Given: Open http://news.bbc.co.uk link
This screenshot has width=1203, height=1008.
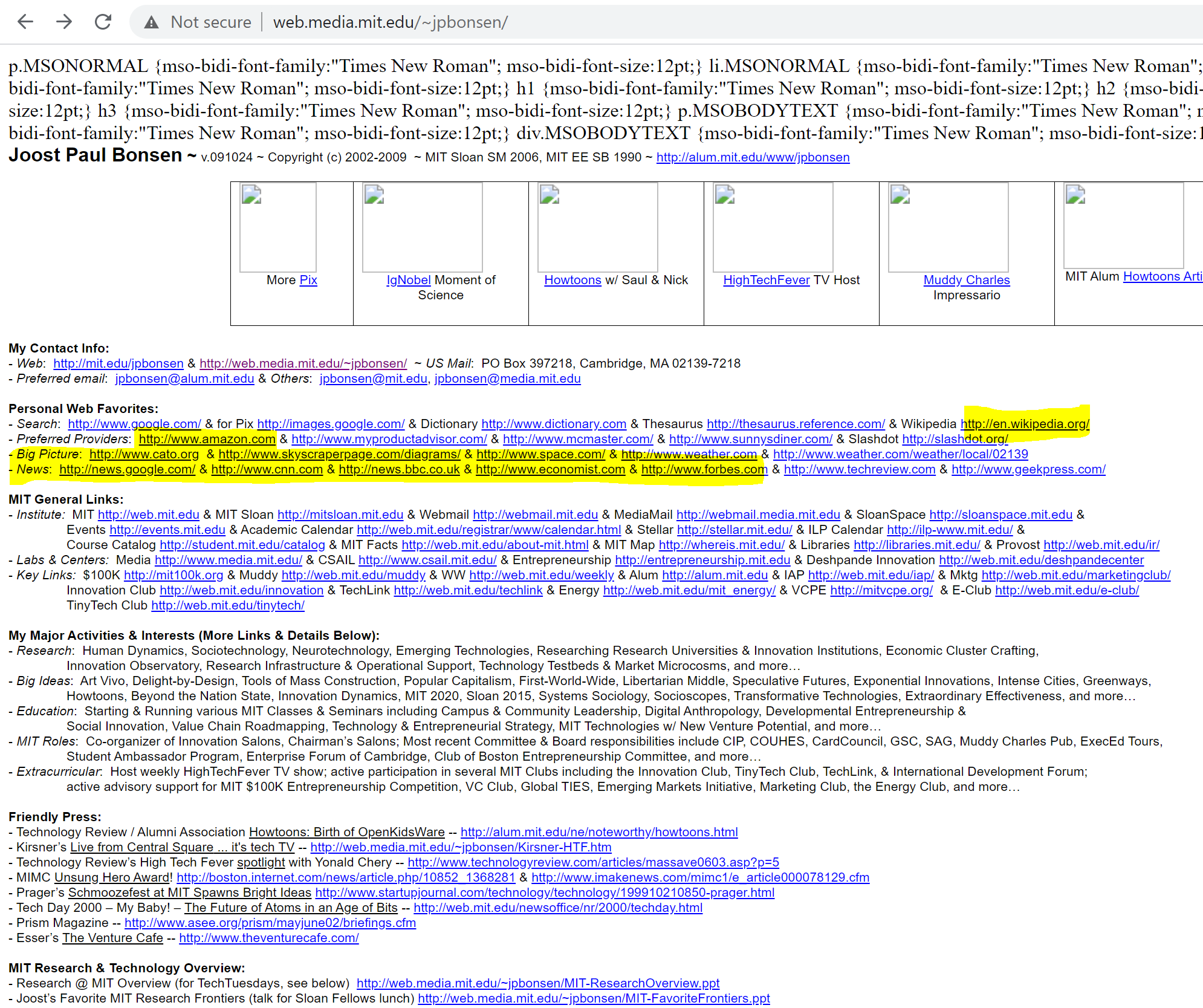Looking at the screenshot, I should pyautogui.click(x=399, y=469).
